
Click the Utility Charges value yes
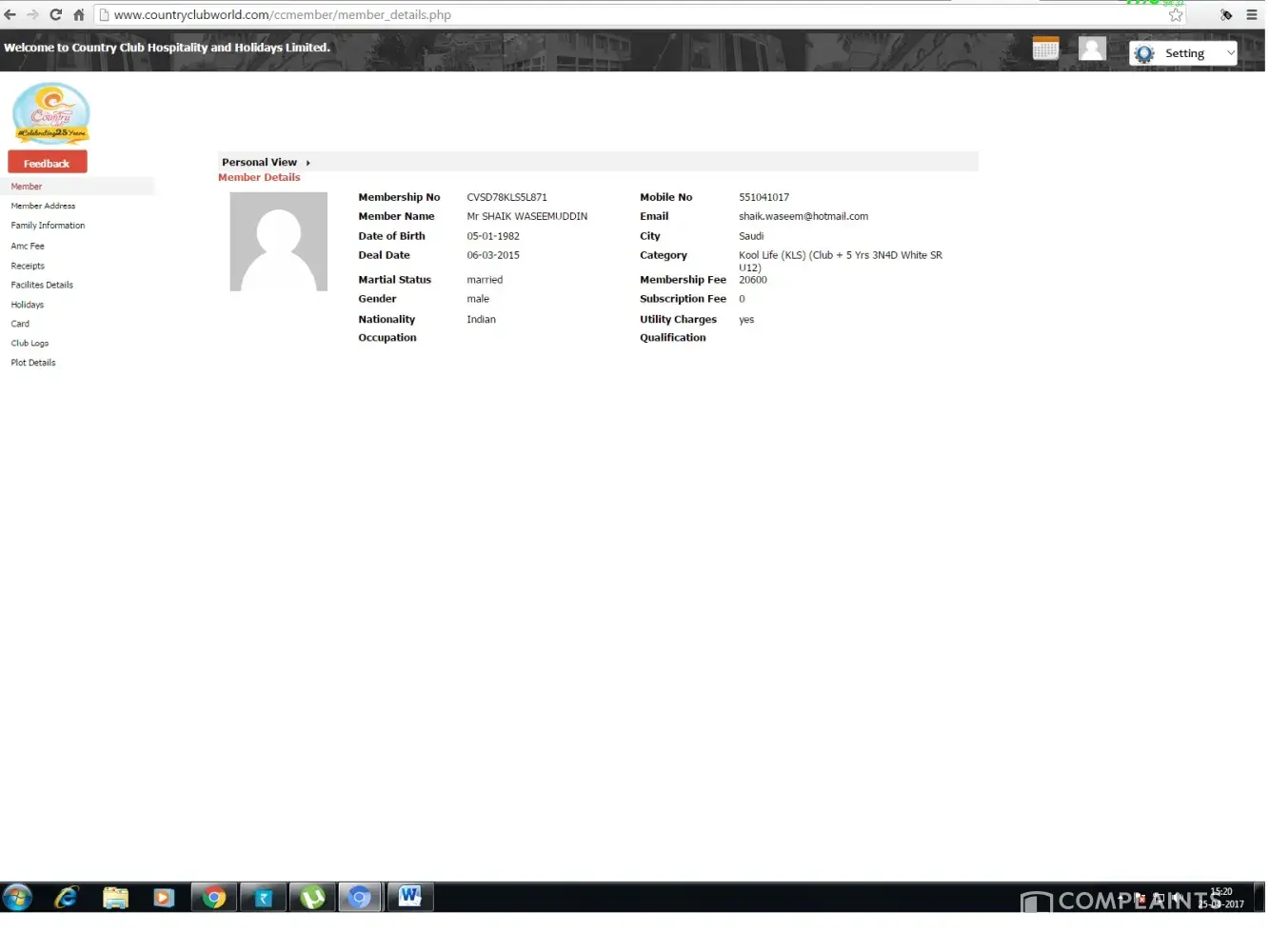point(746,320)
